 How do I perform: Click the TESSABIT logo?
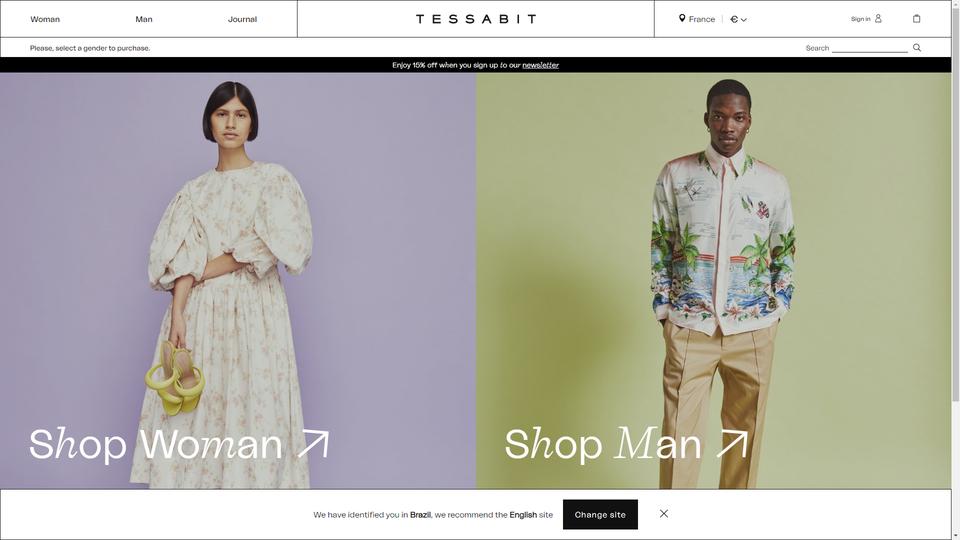476,19
